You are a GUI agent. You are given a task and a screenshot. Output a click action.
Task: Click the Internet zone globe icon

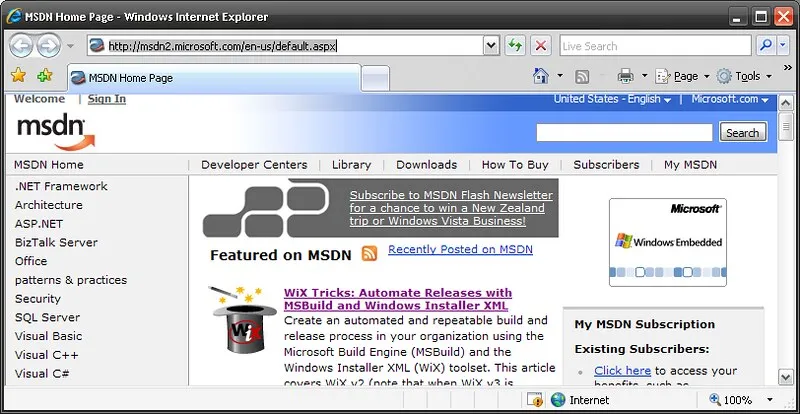tap(558, 399)
